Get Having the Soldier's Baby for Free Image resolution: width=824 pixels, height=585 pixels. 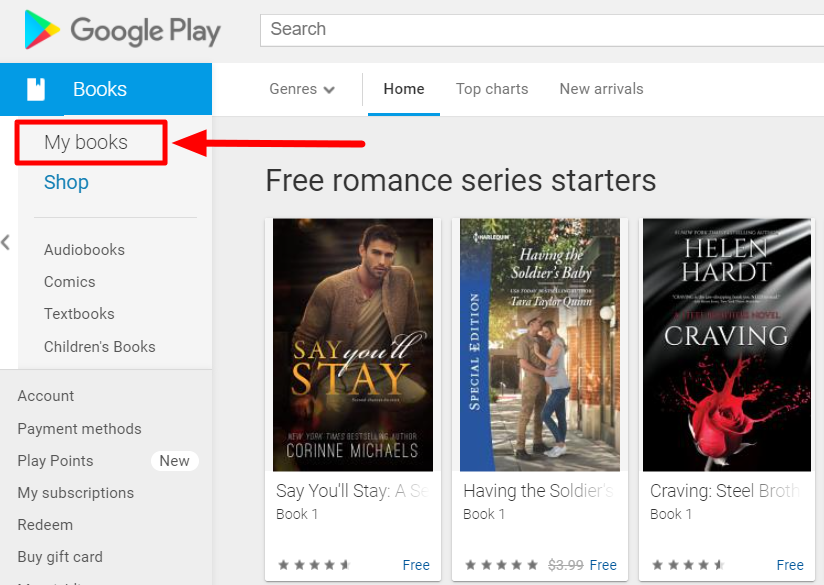click(x=603, y=564)
